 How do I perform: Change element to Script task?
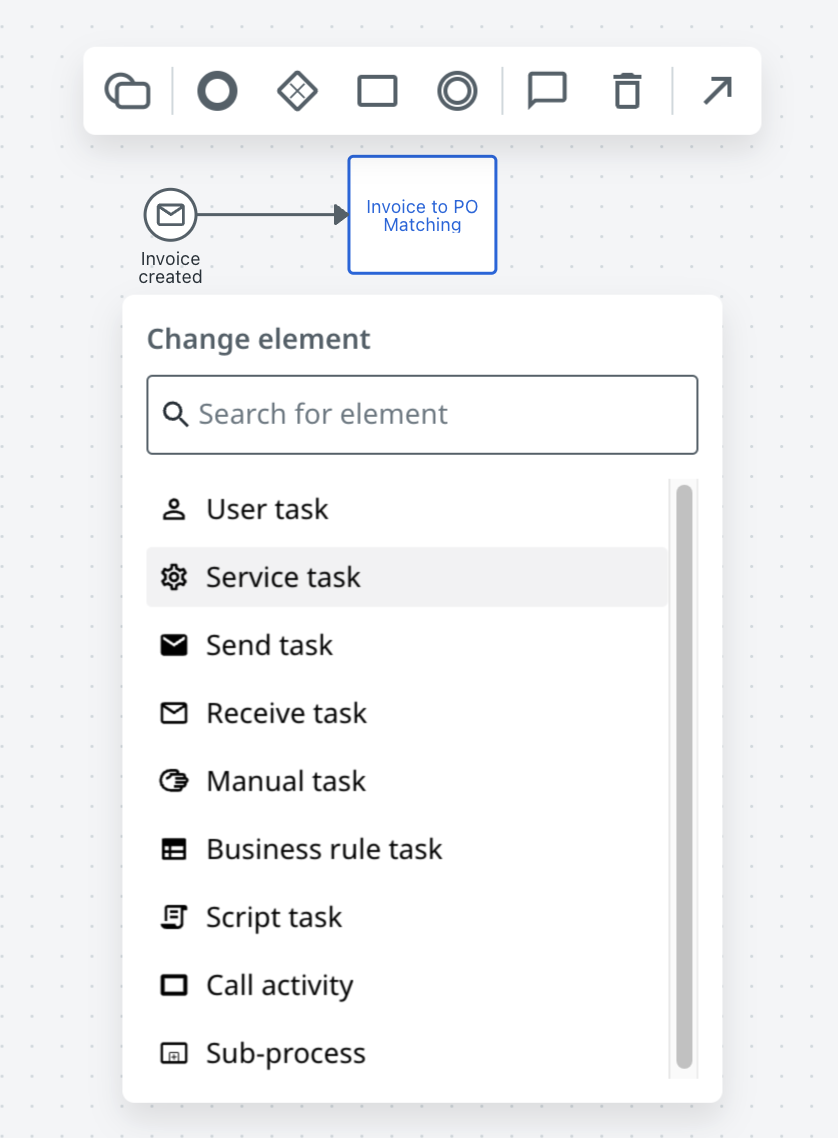[x=406, y=917]
